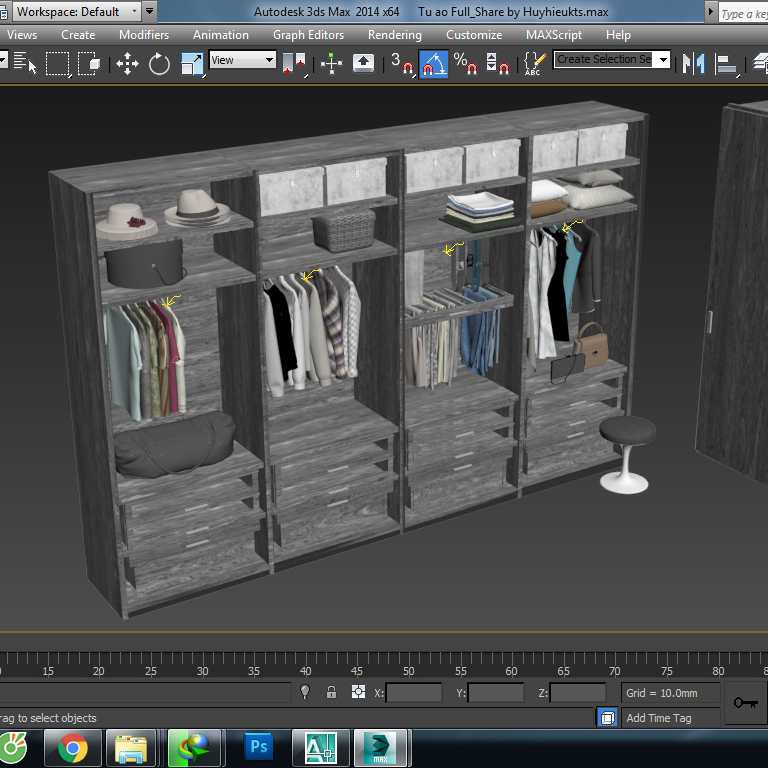Open the Rendering menu
The image size is (768, 768).
394,34
